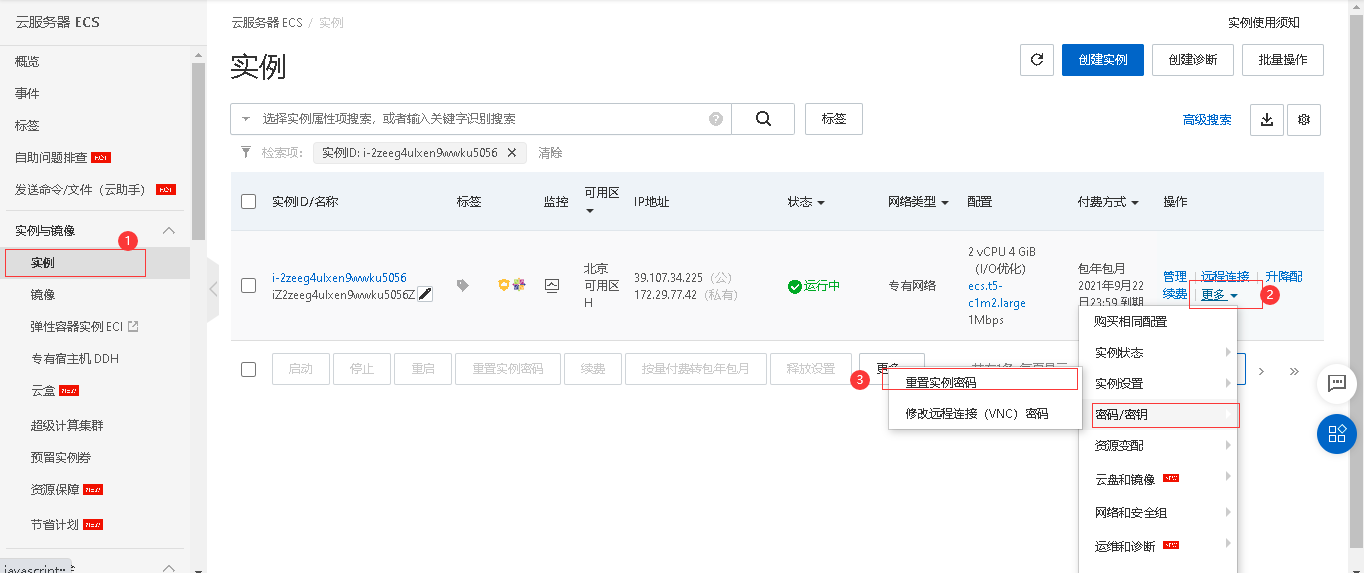This screenshot has width=1364, height=573.
Task: Open the 资源变配 menu item
Action: (1159, 446)
